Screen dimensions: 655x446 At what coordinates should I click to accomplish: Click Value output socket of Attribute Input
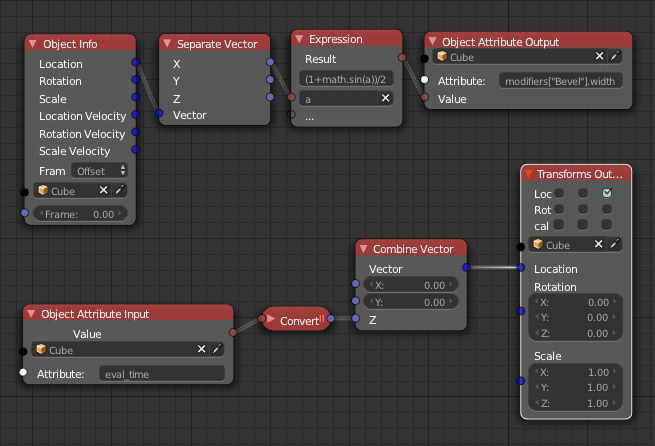[x=233, y=332]
